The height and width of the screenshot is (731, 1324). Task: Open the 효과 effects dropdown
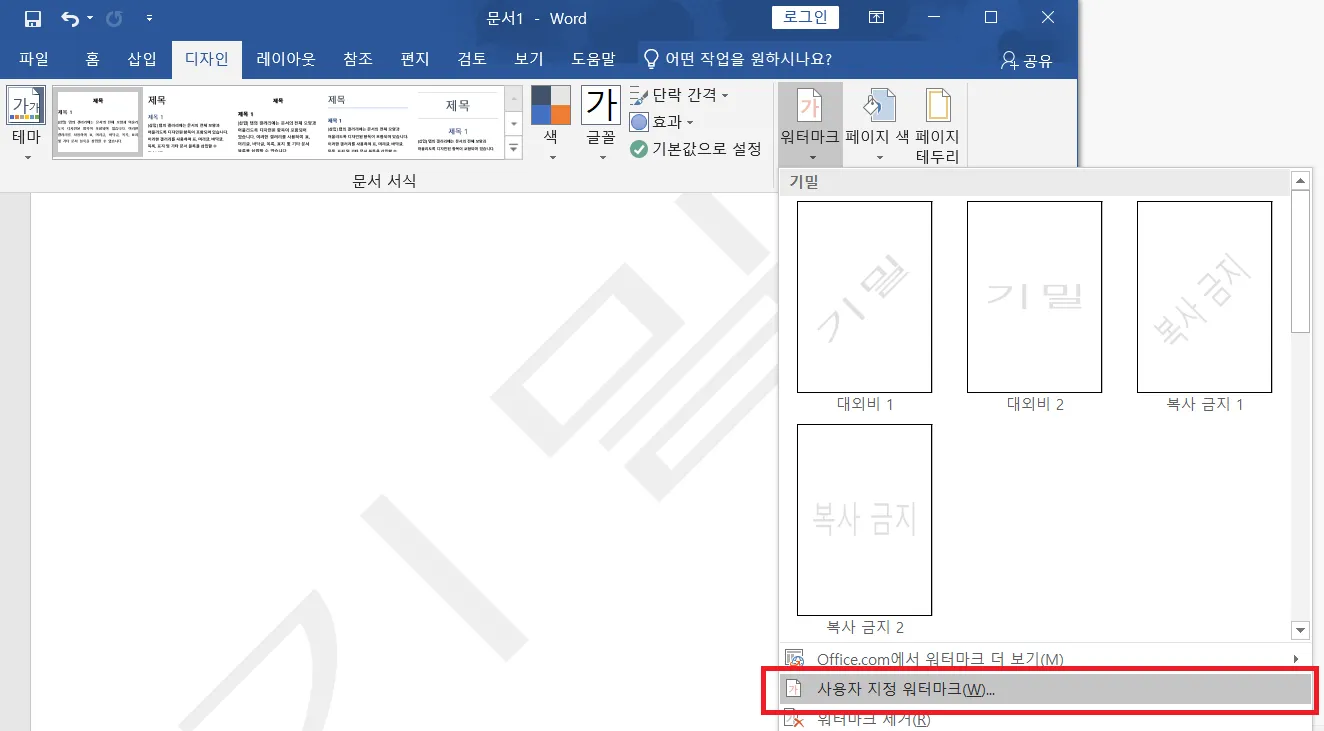663,122
